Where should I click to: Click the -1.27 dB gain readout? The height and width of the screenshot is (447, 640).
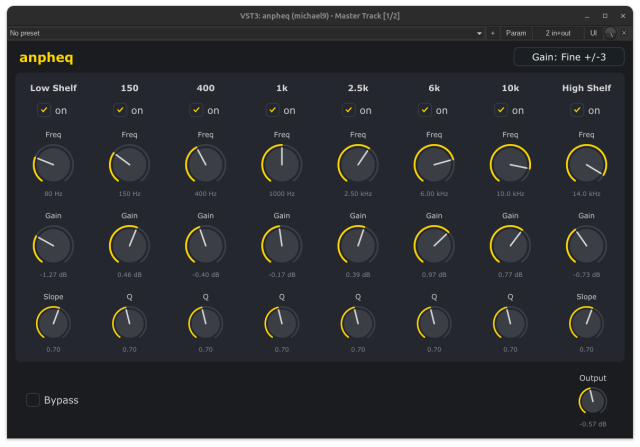53,275
